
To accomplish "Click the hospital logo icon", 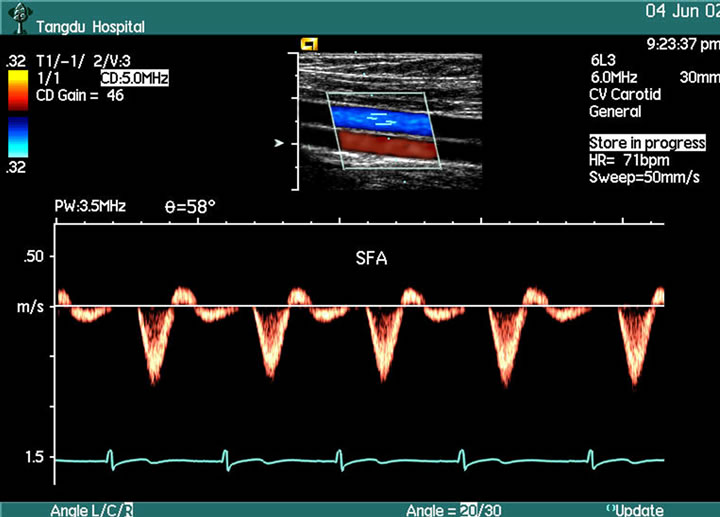I will tap(18, 15).
